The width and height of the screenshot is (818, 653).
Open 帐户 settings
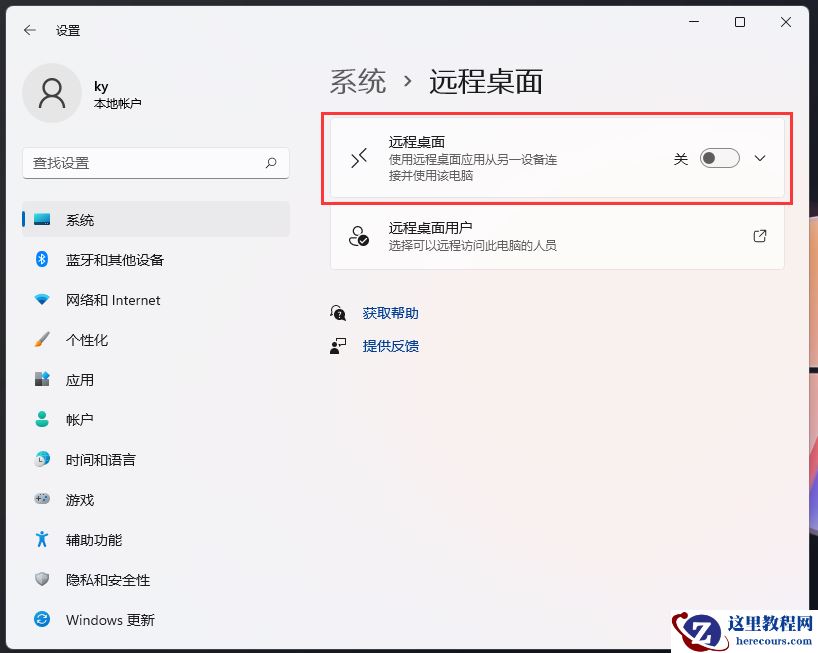[x=81, y=419]
